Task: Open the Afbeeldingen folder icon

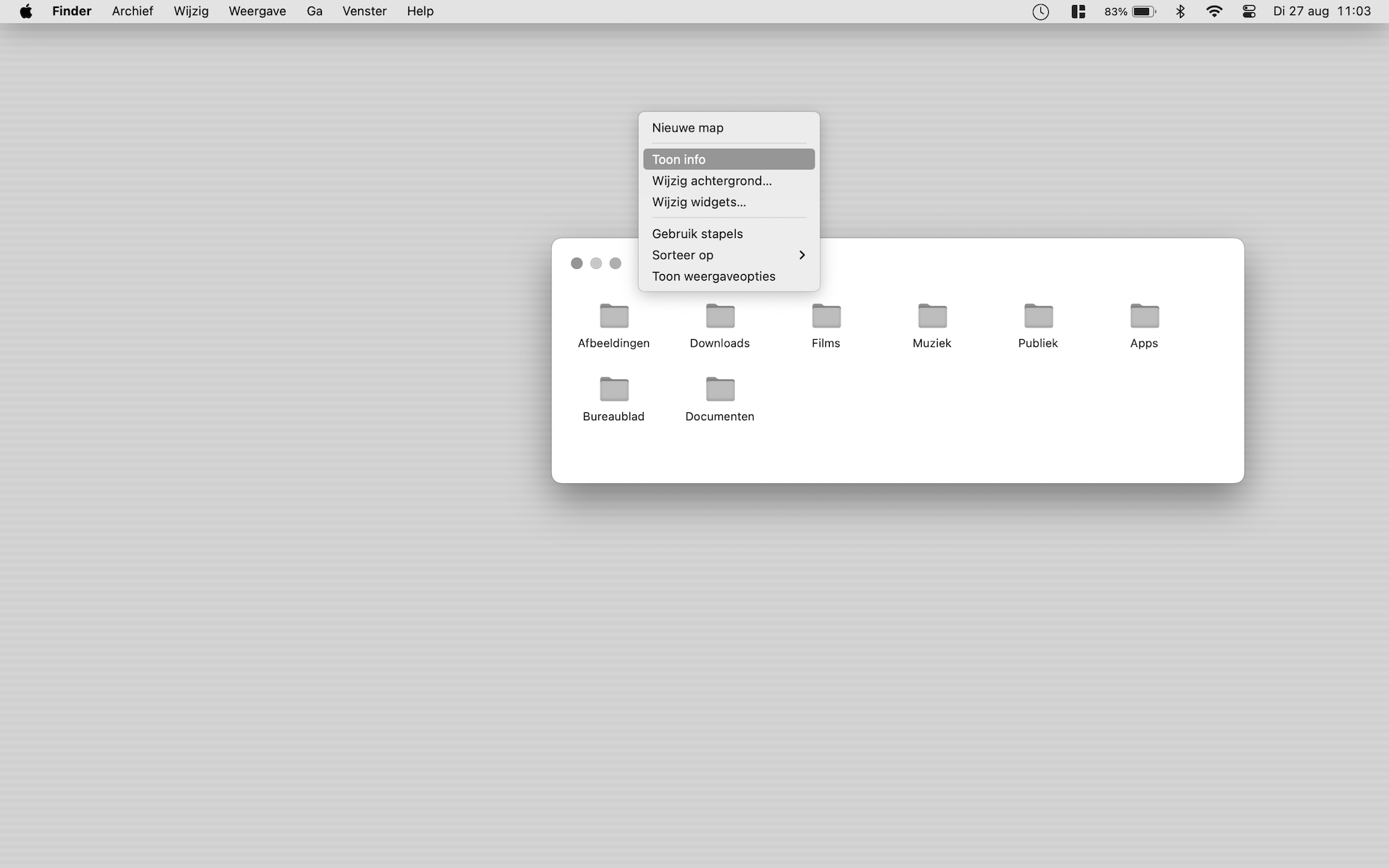Action: tap(614, 316)
